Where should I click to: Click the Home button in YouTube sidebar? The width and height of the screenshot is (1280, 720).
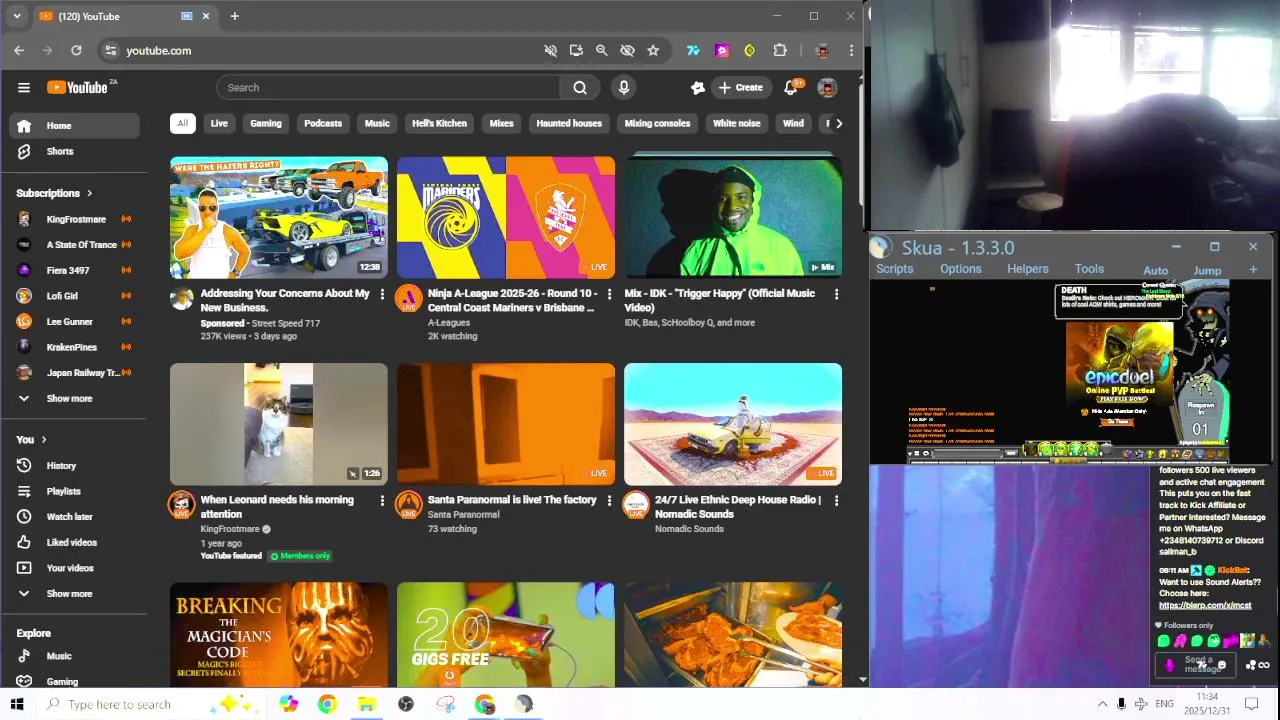coord(75,126)
